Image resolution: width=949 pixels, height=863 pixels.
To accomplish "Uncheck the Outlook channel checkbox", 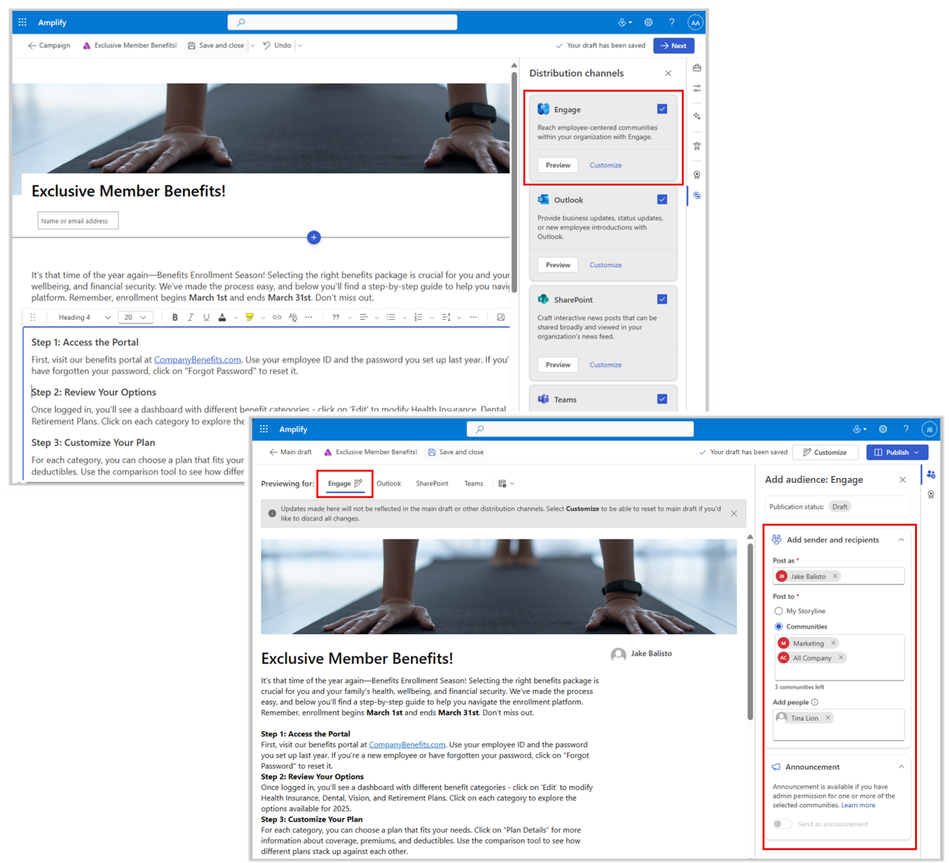I will pyautogui.click(x=662, y=199).
